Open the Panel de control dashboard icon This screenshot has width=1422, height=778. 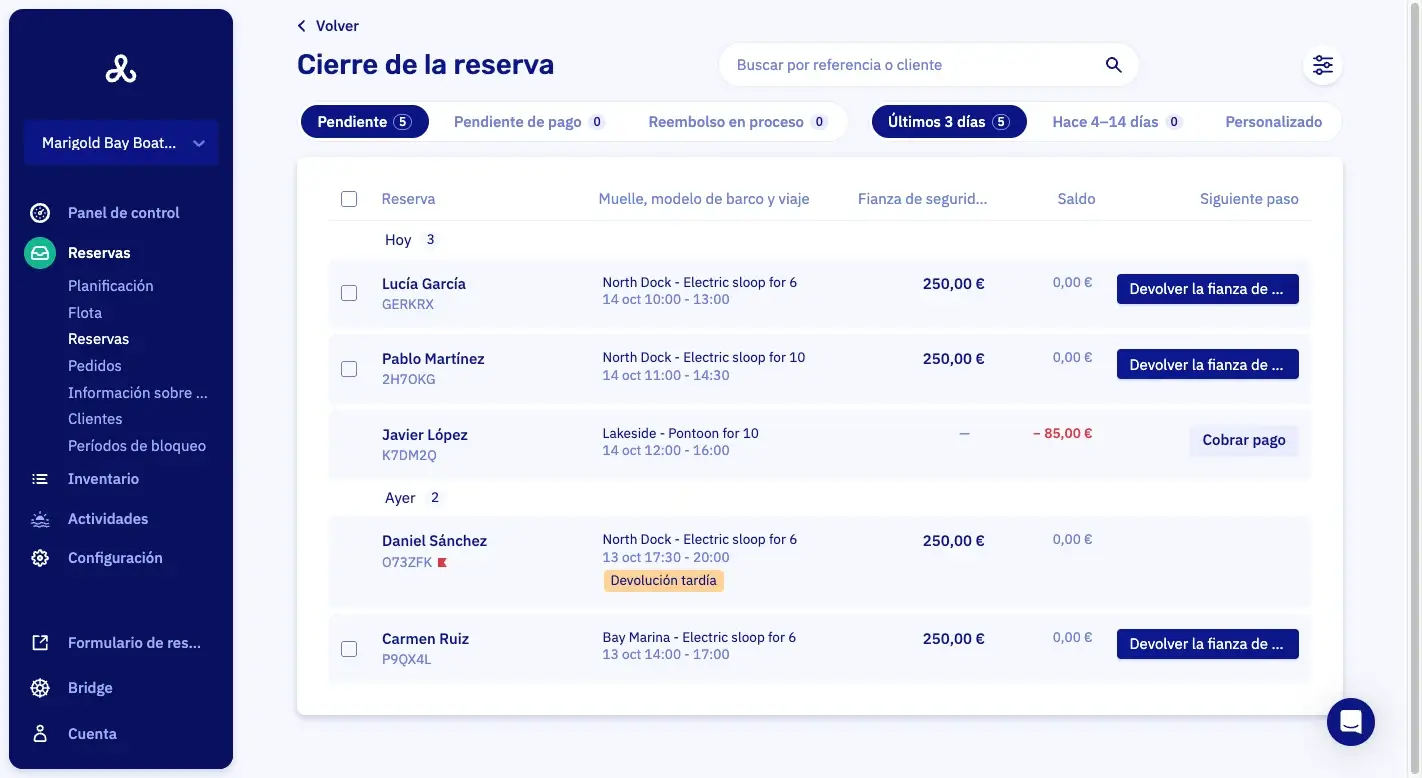[40, 213]
